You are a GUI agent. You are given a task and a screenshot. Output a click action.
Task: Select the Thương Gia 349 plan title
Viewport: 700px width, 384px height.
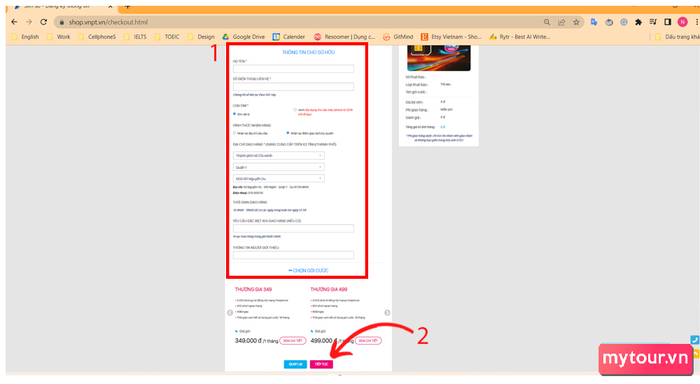coord(253,289)
